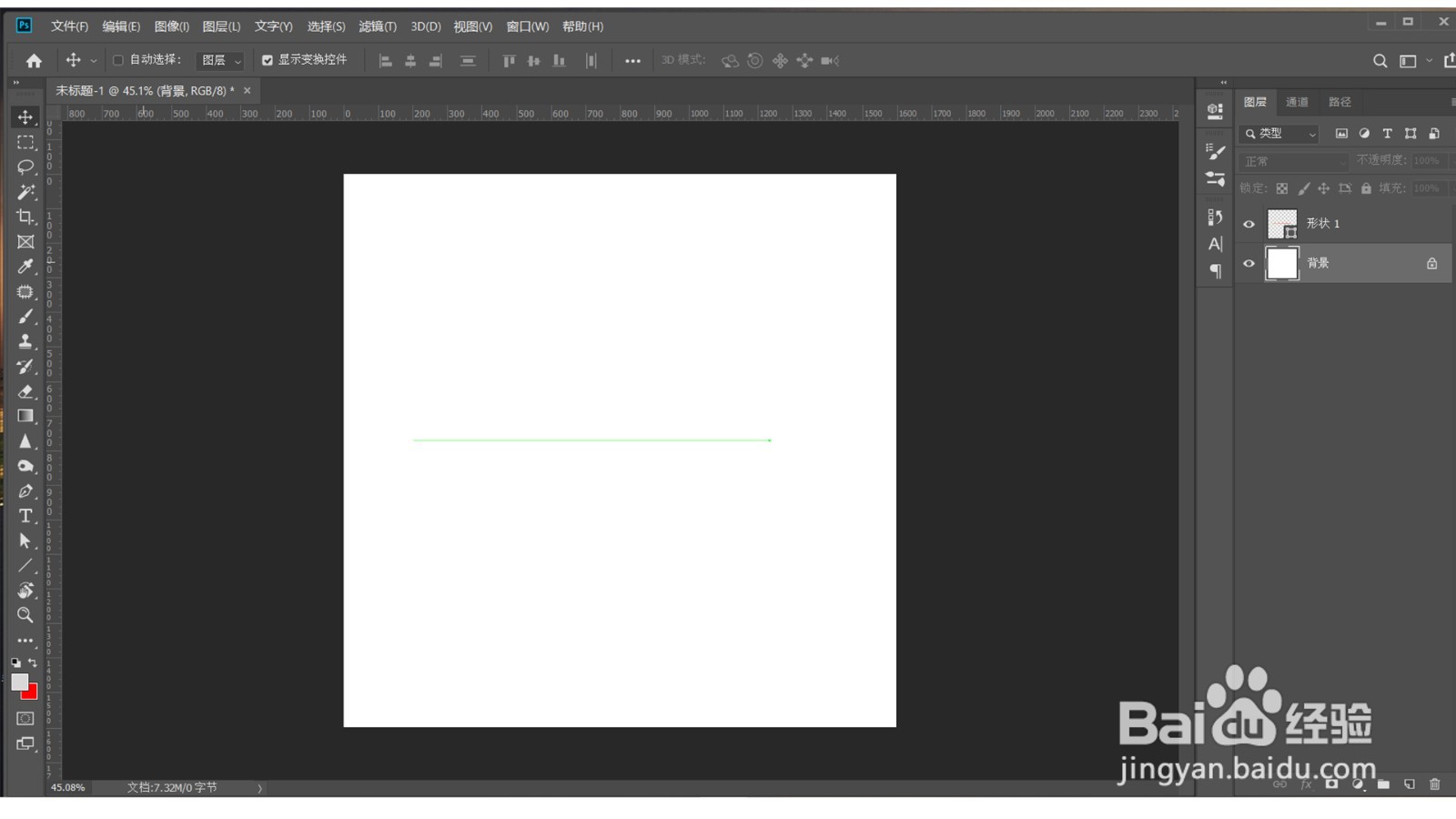Viewport: 1456px width, 819px height.
Task: Open the Edit Toolbar ellipsis in the toolbox
Action: (x=25, y=641)
